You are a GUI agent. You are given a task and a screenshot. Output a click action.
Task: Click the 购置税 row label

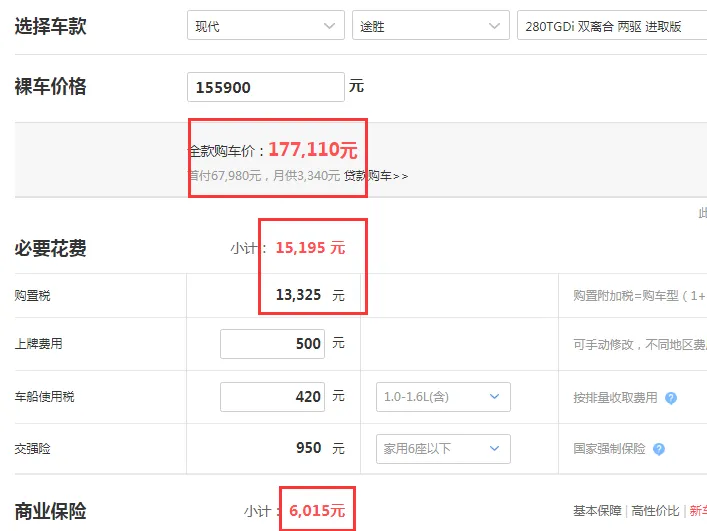32,296
